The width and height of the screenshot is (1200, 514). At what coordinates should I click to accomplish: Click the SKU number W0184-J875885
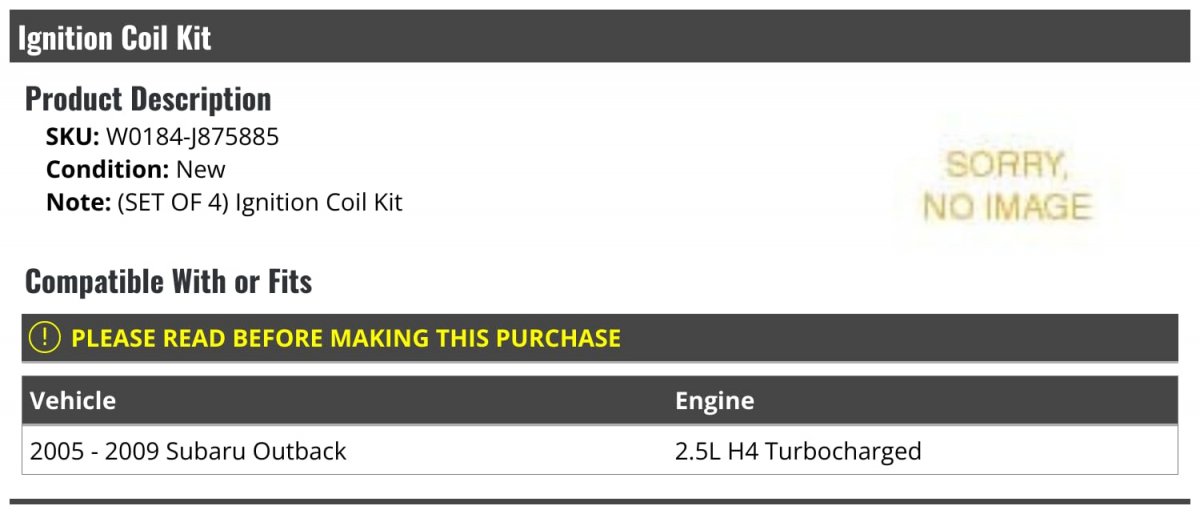tap(192, 137)
